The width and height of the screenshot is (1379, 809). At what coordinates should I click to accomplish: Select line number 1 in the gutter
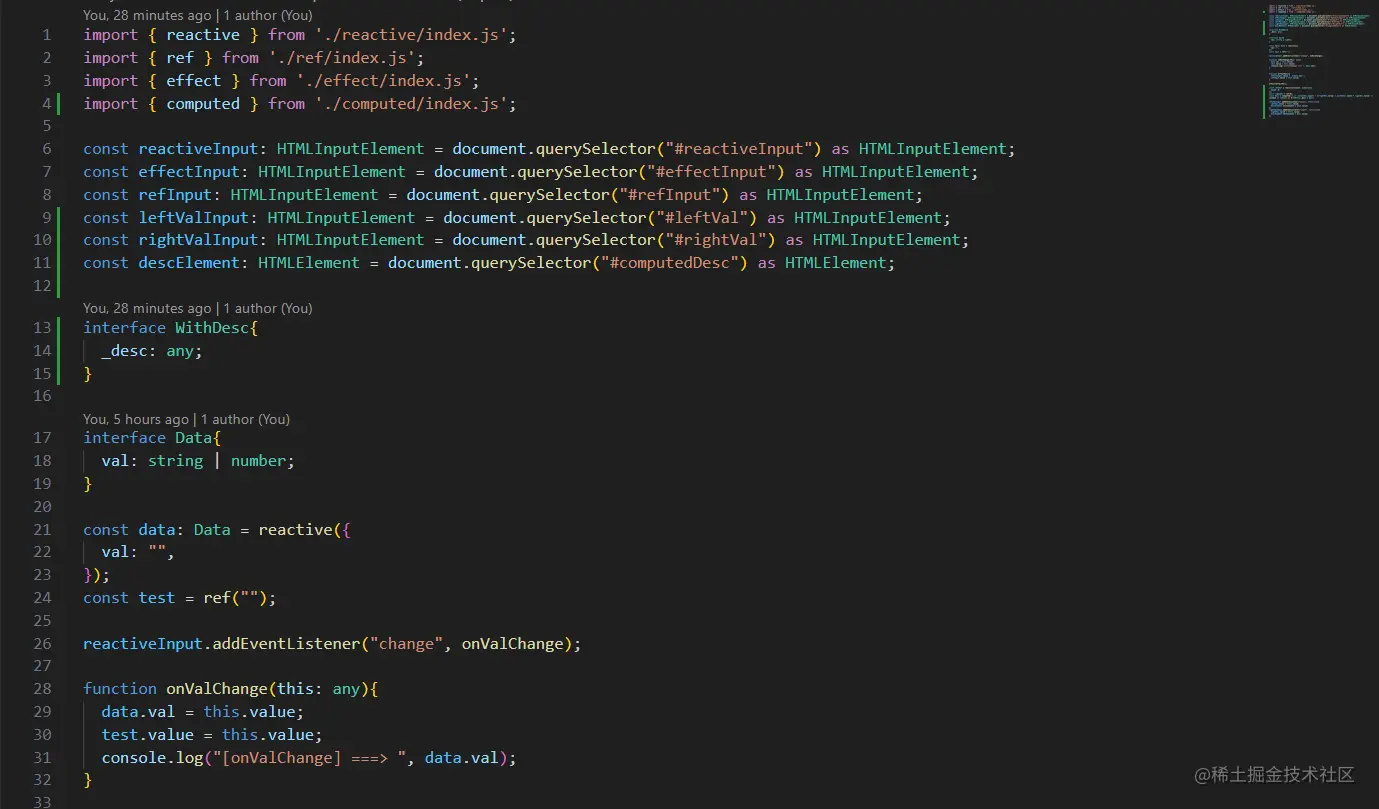point(46,35)
